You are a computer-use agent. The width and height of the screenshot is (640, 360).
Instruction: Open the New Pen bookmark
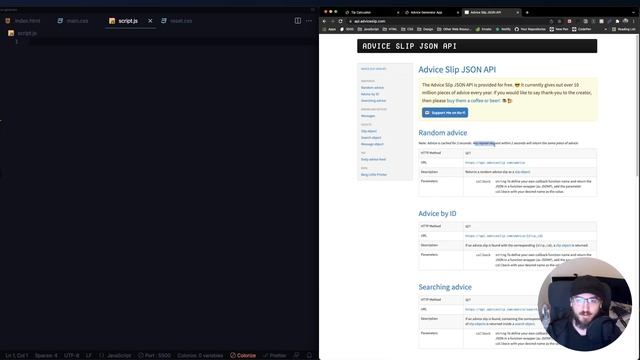(559, 29)
